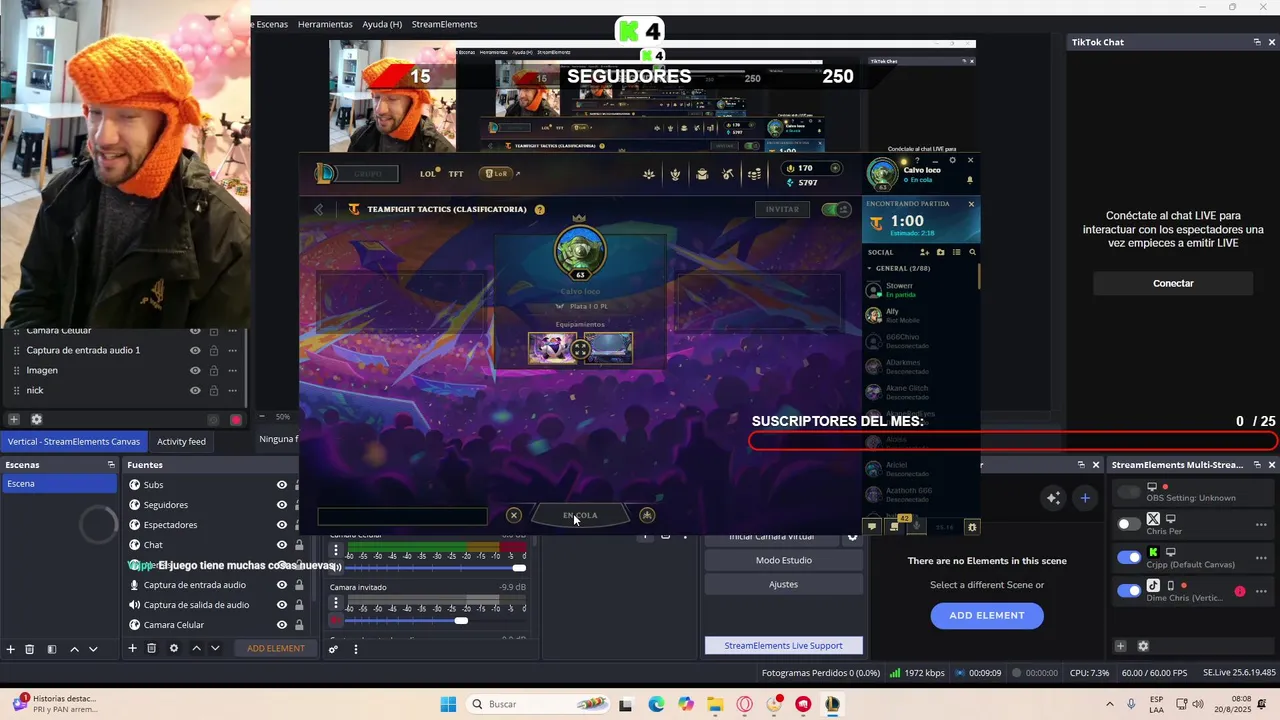This screenshot has width=1280, height=720.
Task: Hide the Captura de salida de audio source
Action: pyautogui.click(x=282, y=605)
